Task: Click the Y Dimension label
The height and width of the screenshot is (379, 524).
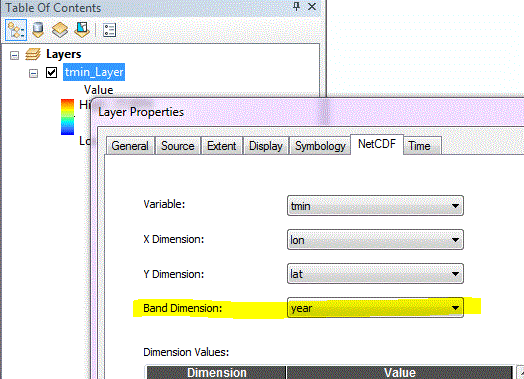Action: coord(173,274)
